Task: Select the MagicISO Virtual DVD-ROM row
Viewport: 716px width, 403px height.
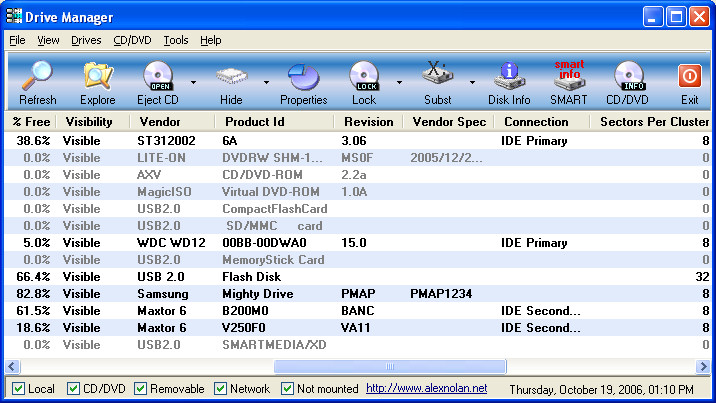Action: pos(358,192)
